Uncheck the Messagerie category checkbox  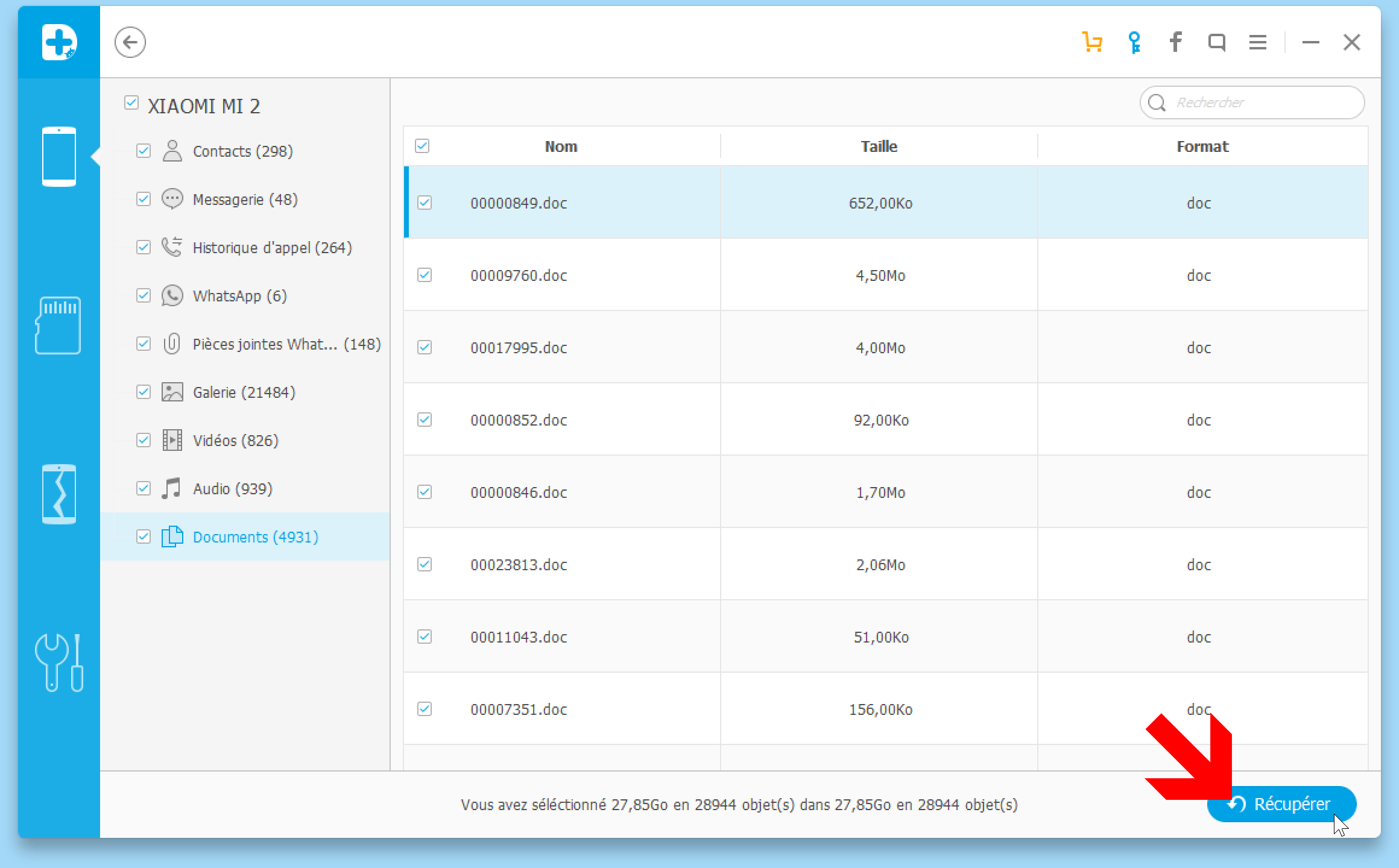[144, 199]
